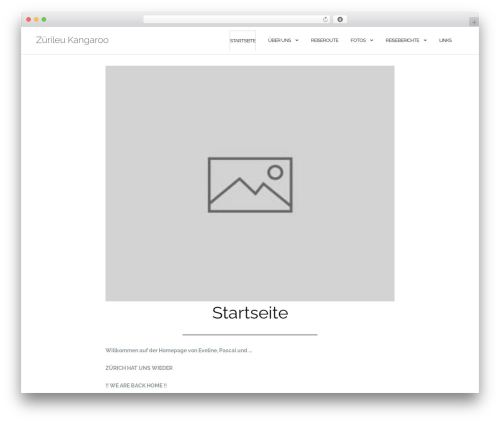Click the "Willkommen auf der Homepage" text line
The image size is (500, 423).
(179, 350)
